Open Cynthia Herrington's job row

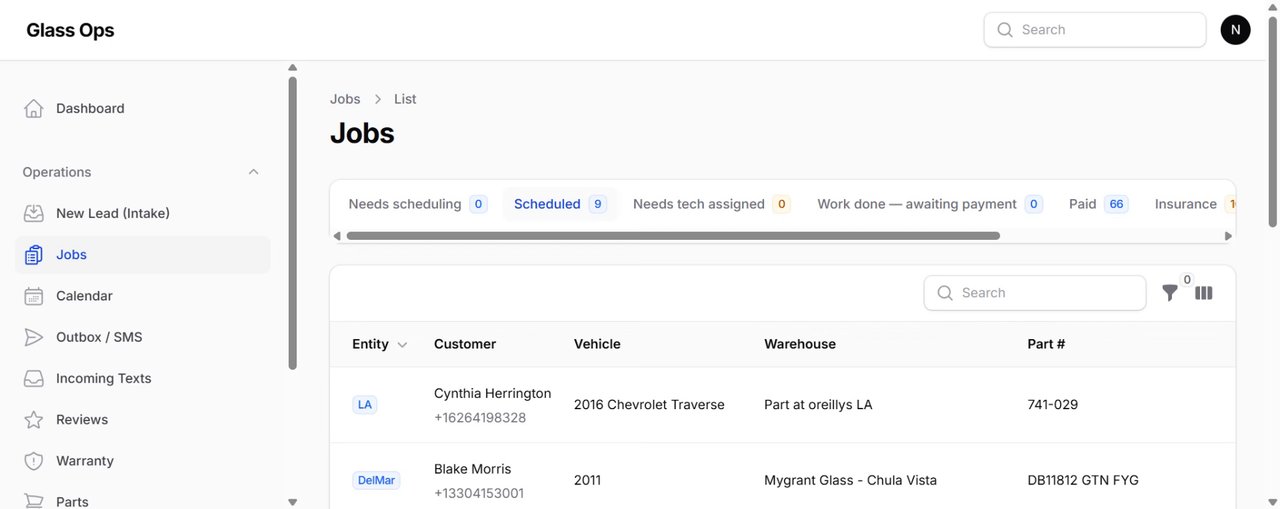783,405
